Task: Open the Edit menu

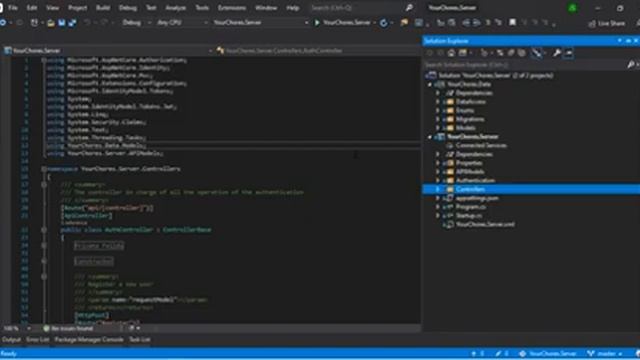Action: [32, 8]
